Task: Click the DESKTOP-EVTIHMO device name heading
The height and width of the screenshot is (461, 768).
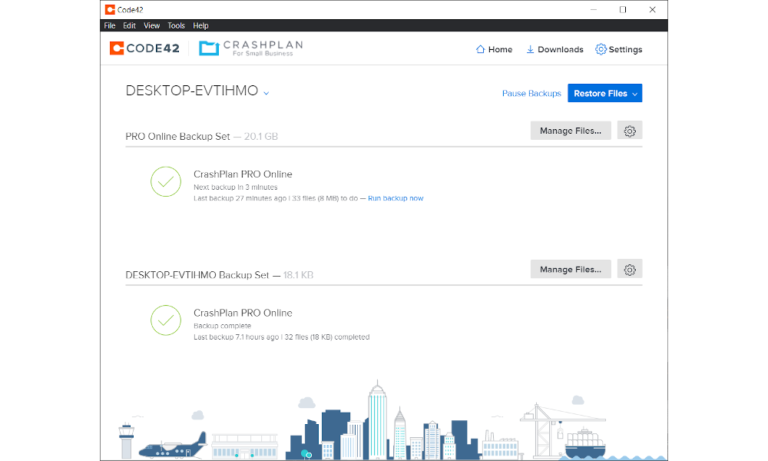Action: point(192,91)
